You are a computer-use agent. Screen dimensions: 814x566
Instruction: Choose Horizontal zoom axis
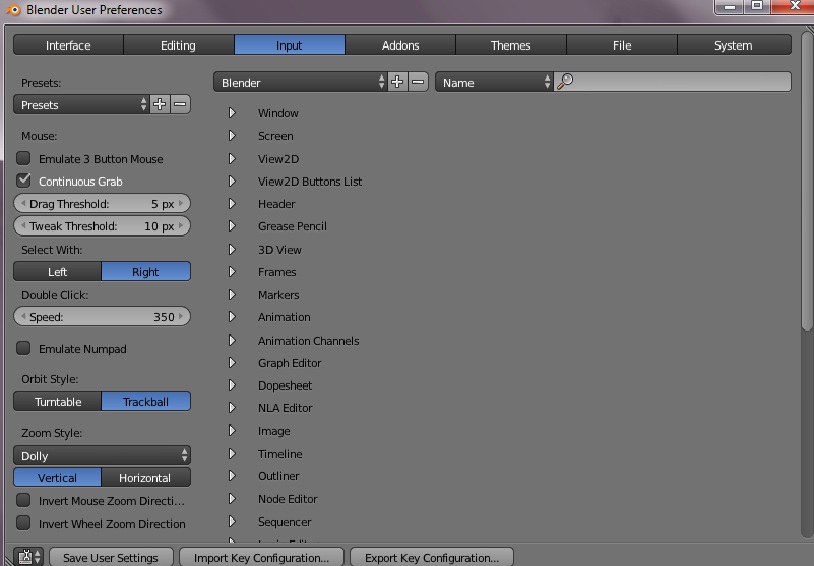coord(146,477)
